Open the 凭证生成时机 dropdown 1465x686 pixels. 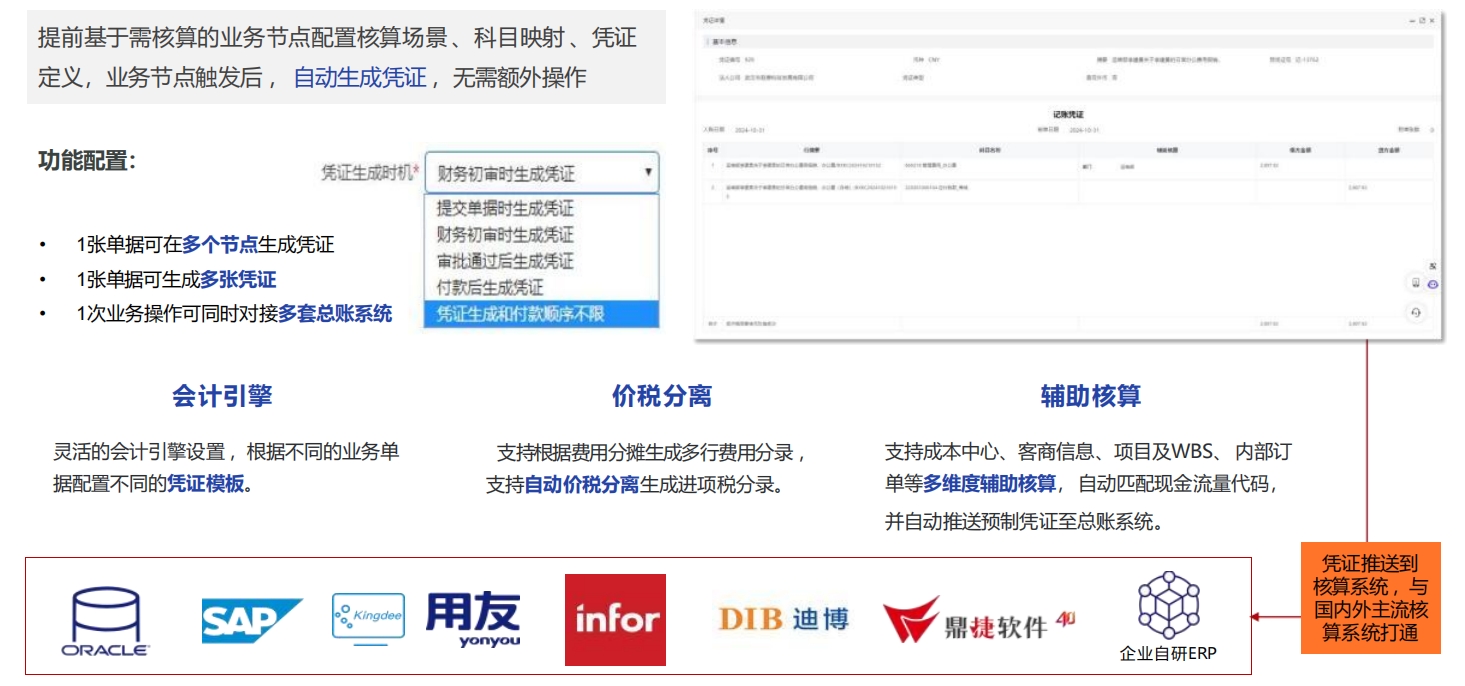coord(541,173)
